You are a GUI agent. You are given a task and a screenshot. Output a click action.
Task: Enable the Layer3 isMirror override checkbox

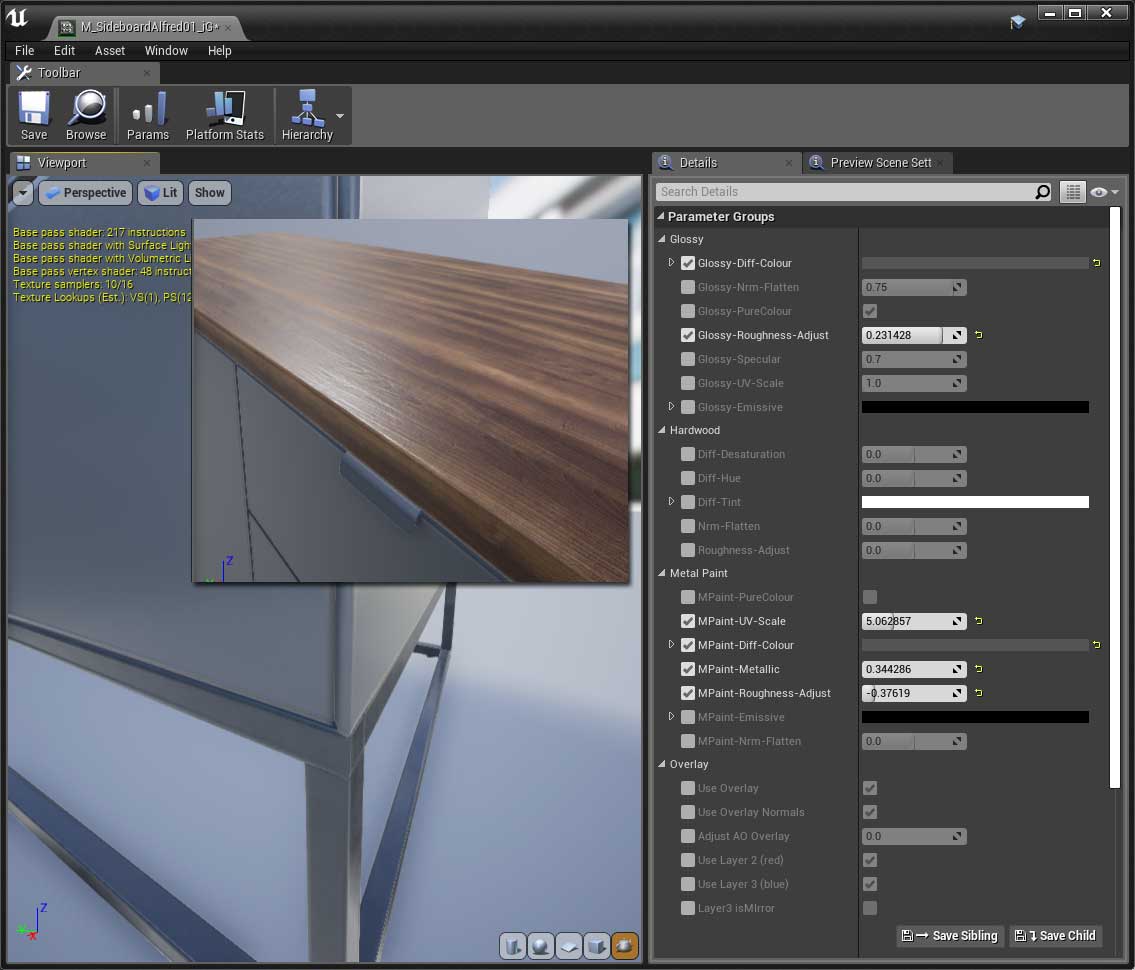688,908
